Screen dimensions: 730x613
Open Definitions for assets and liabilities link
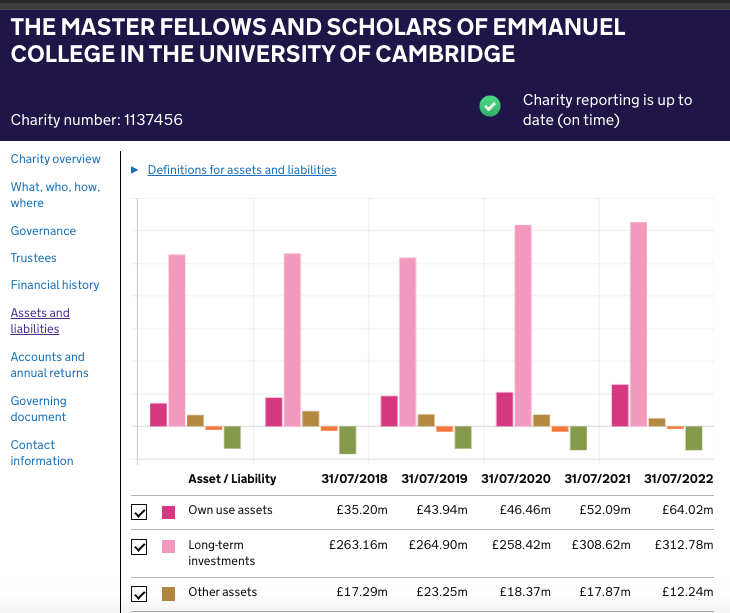[242, 170]
